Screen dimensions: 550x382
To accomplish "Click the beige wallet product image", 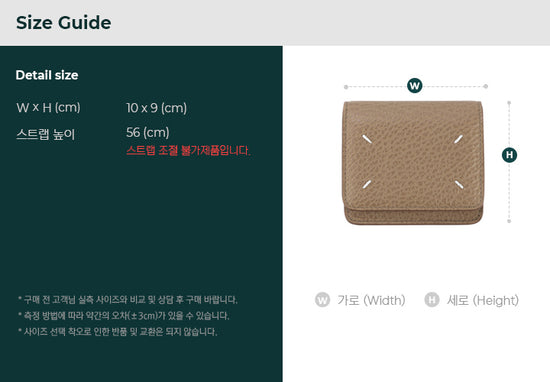I will point(412,163).
